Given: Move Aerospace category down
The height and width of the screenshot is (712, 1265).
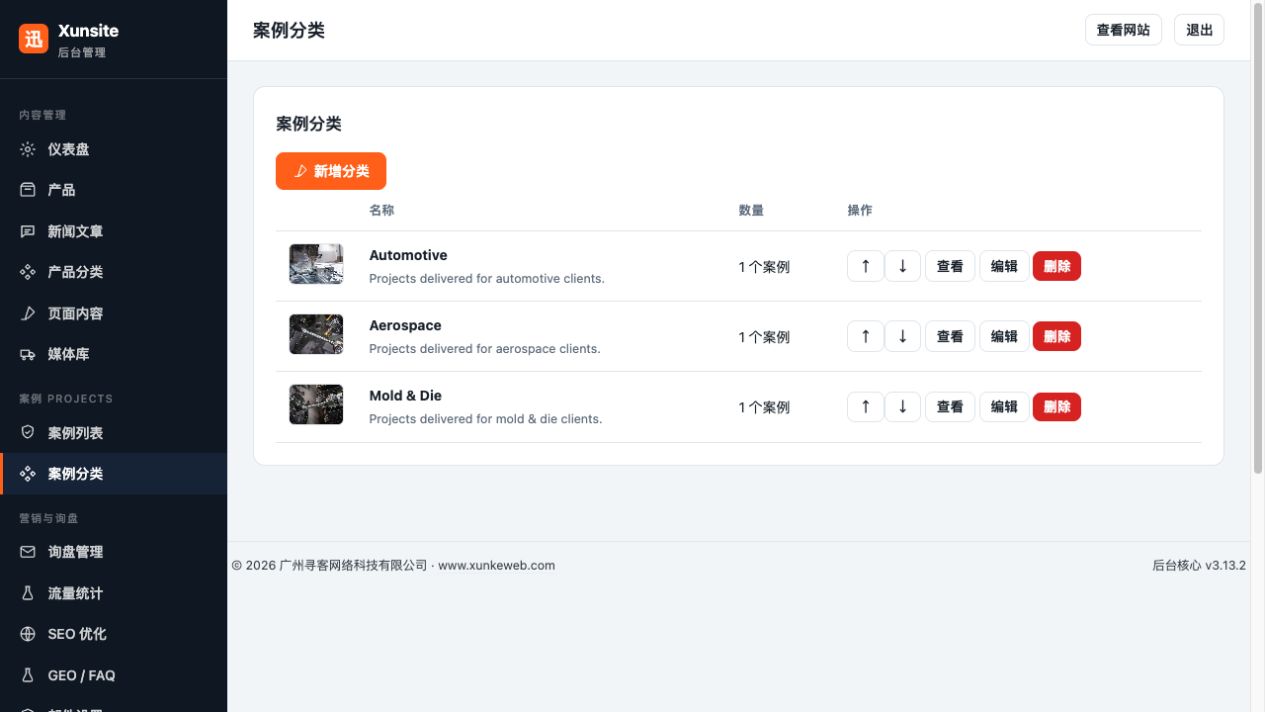Looking at the screenshot, I should point(902,336).
